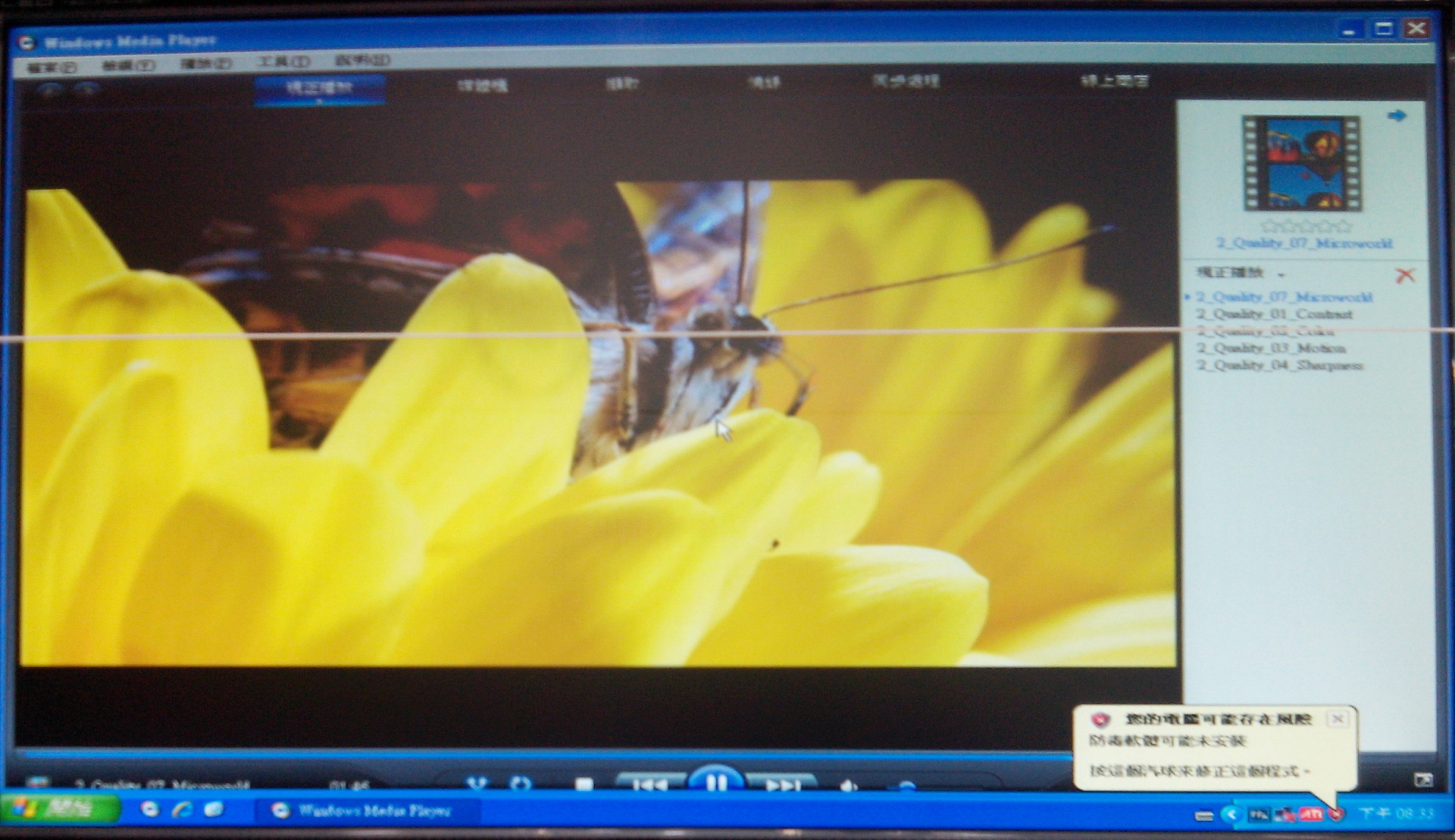Select 2_Quality_01_Contrast in the playlist
Screen dimensions: 1455x840
pos(1274,314)
